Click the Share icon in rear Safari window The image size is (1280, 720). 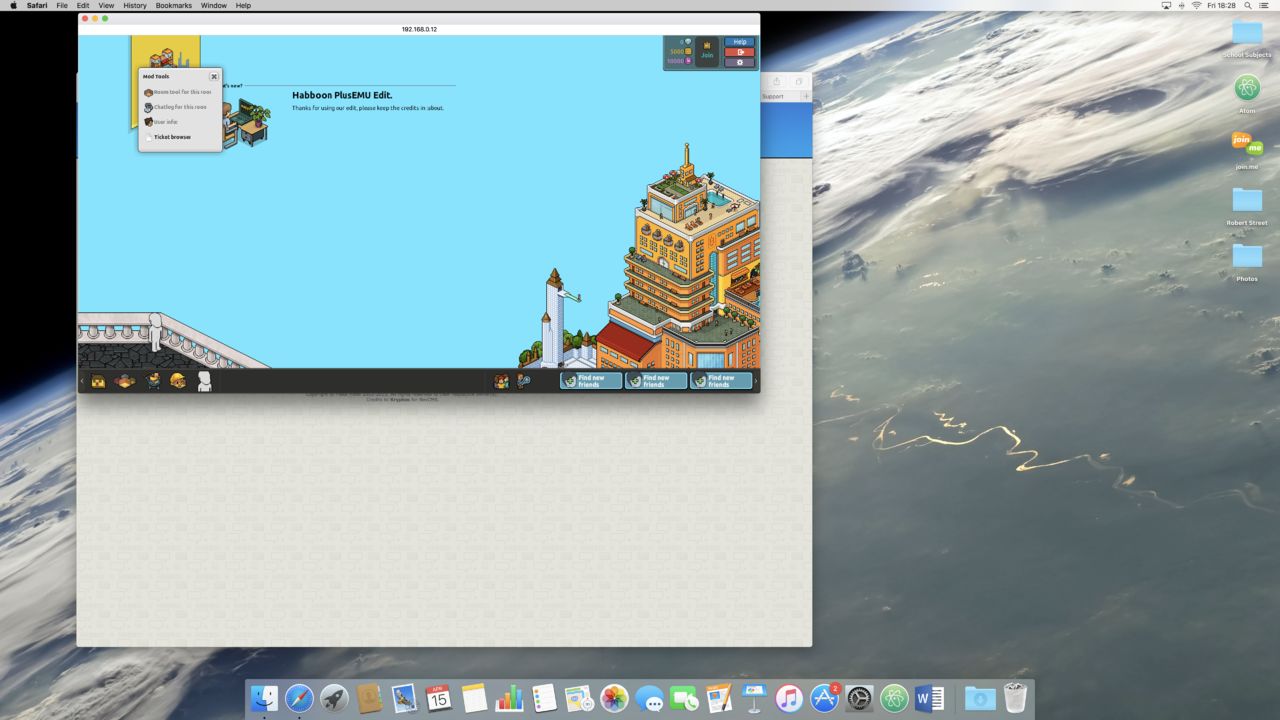776,82
